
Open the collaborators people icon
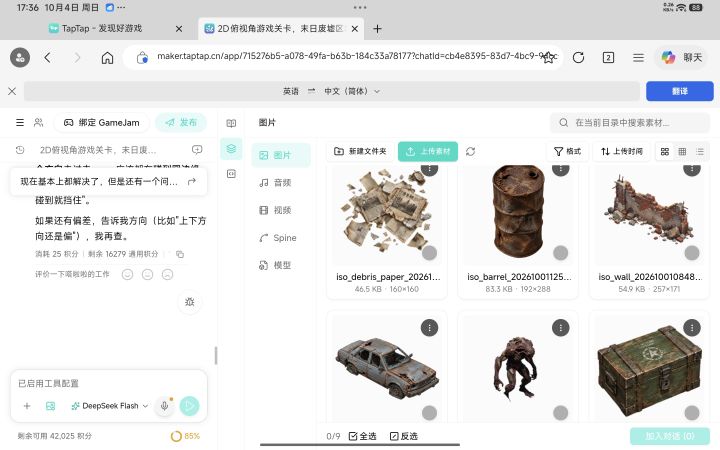39,122
